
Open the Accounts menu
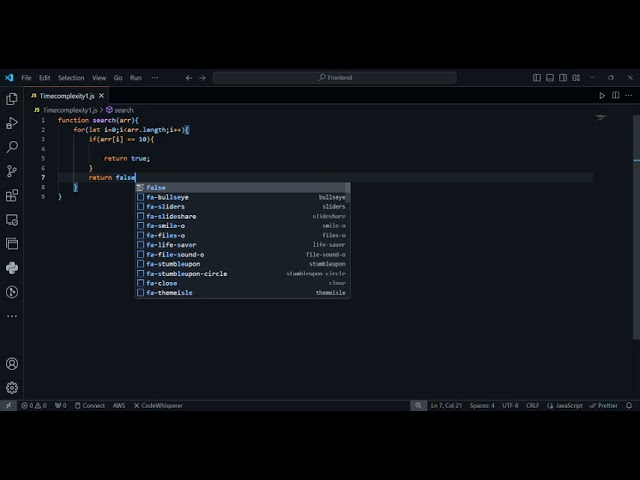[x=12, y=364]
